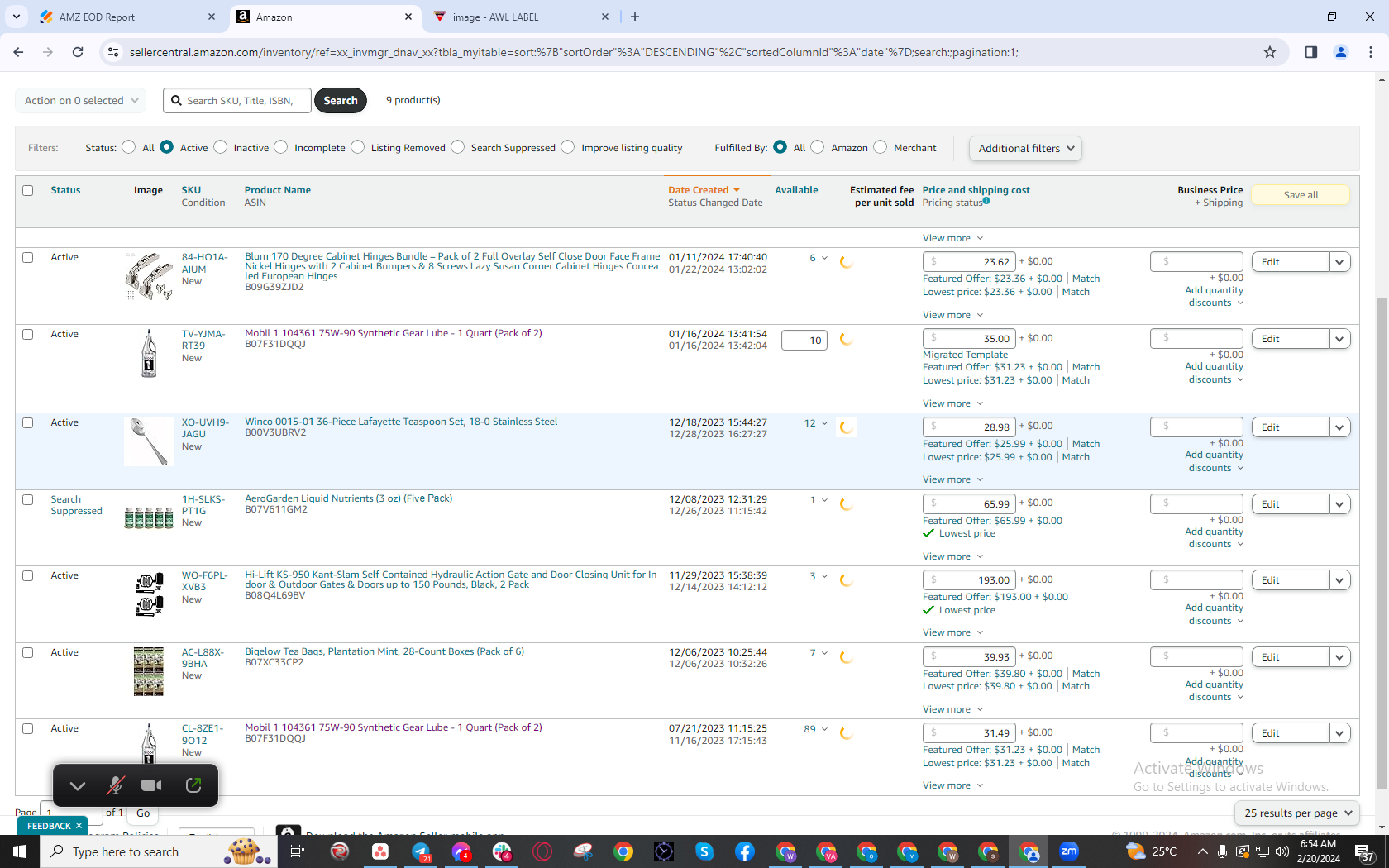
Task: Open Skype from the taskbar
Action: (x=704, y=851)
